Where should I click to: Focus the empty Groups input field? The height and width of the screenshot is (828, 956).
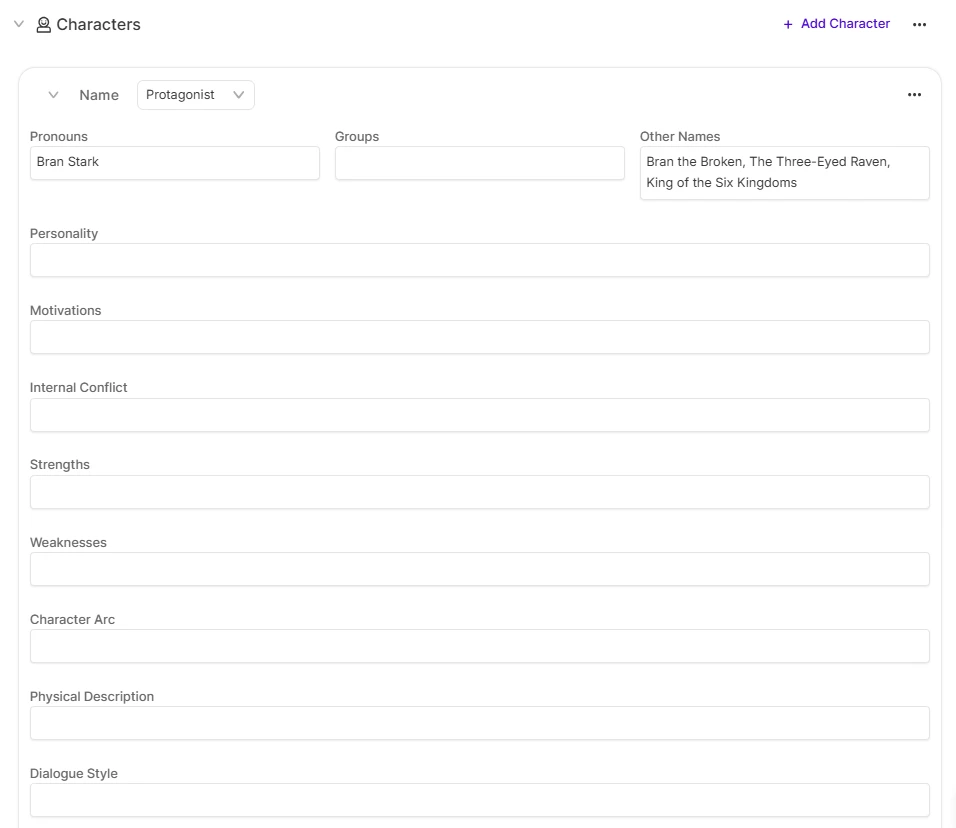pyautogui.click(x=479, y=163)
